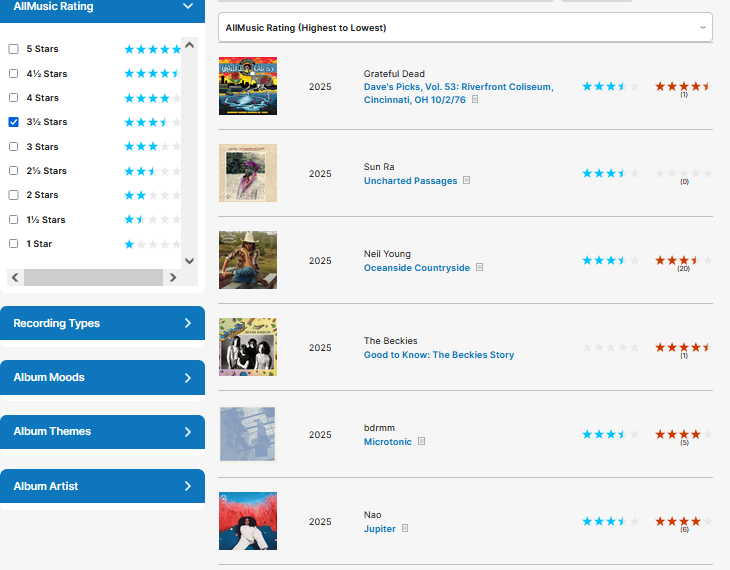Screen dimensions: 730x570
Task: Enable the 4 Stars rating checkbox
Action: pos(14,98)
